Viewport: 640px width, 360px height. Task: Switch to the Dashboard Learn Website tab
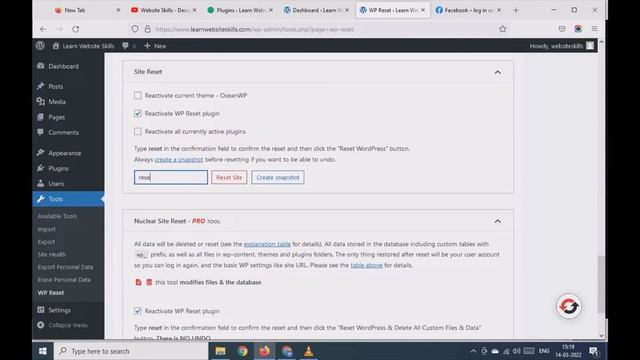[316, 10]
